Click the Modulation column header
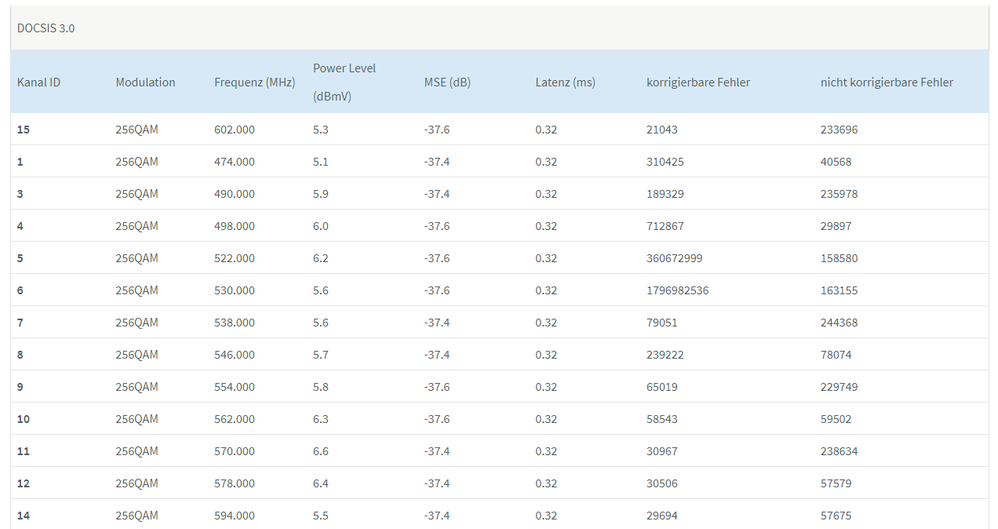The width and height of the screenshot is (998, 529). [145, 82]
